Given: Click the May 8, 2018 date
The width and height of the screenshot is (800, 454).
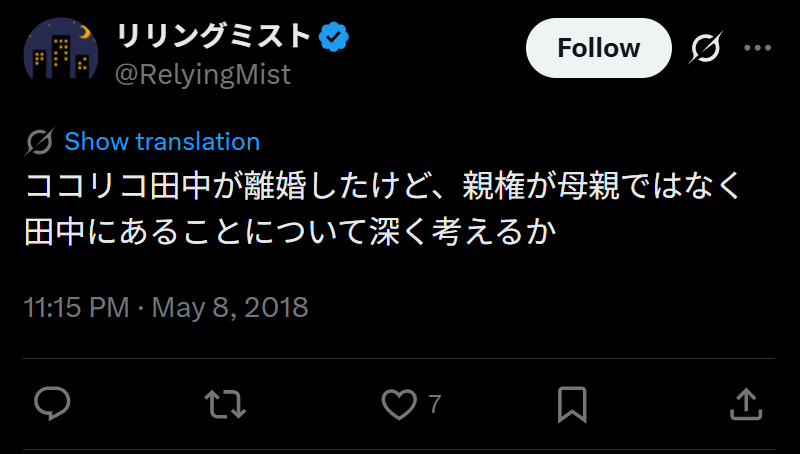Looking at the screenshot, I should (230, 307).
